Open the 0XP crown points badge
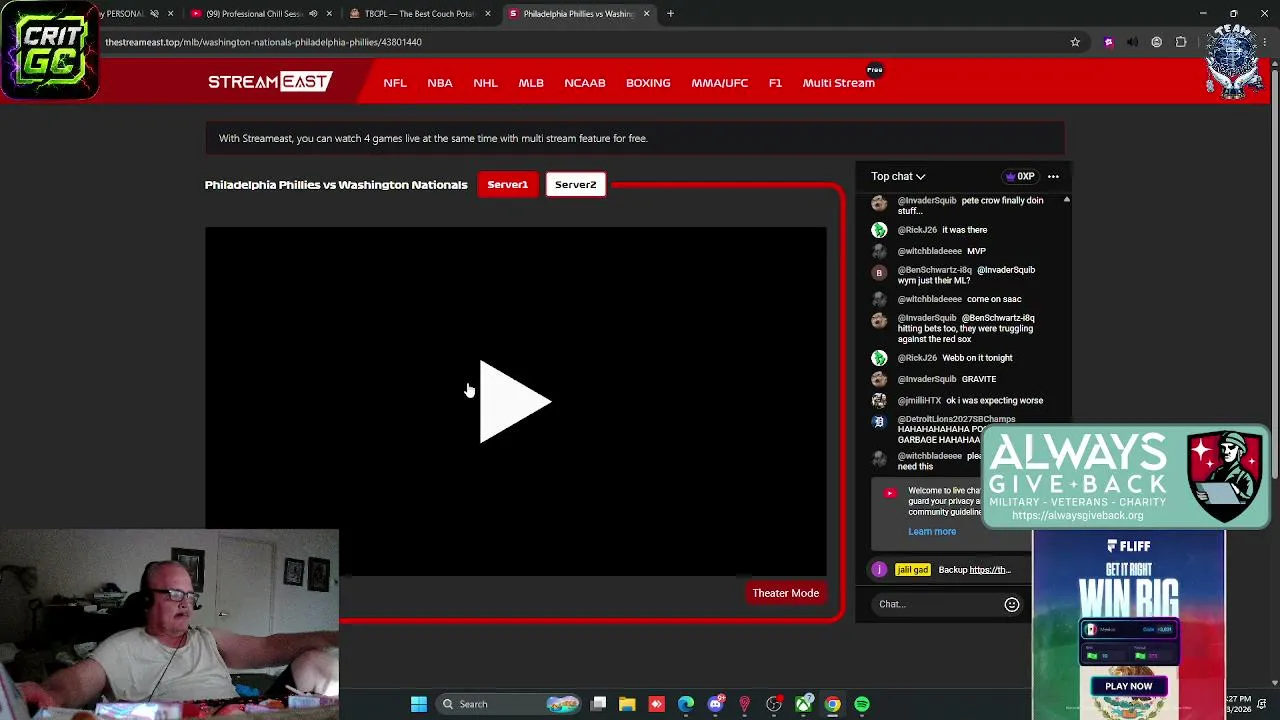Screen dimensions: 1280x720 (x=1020, y=176)
